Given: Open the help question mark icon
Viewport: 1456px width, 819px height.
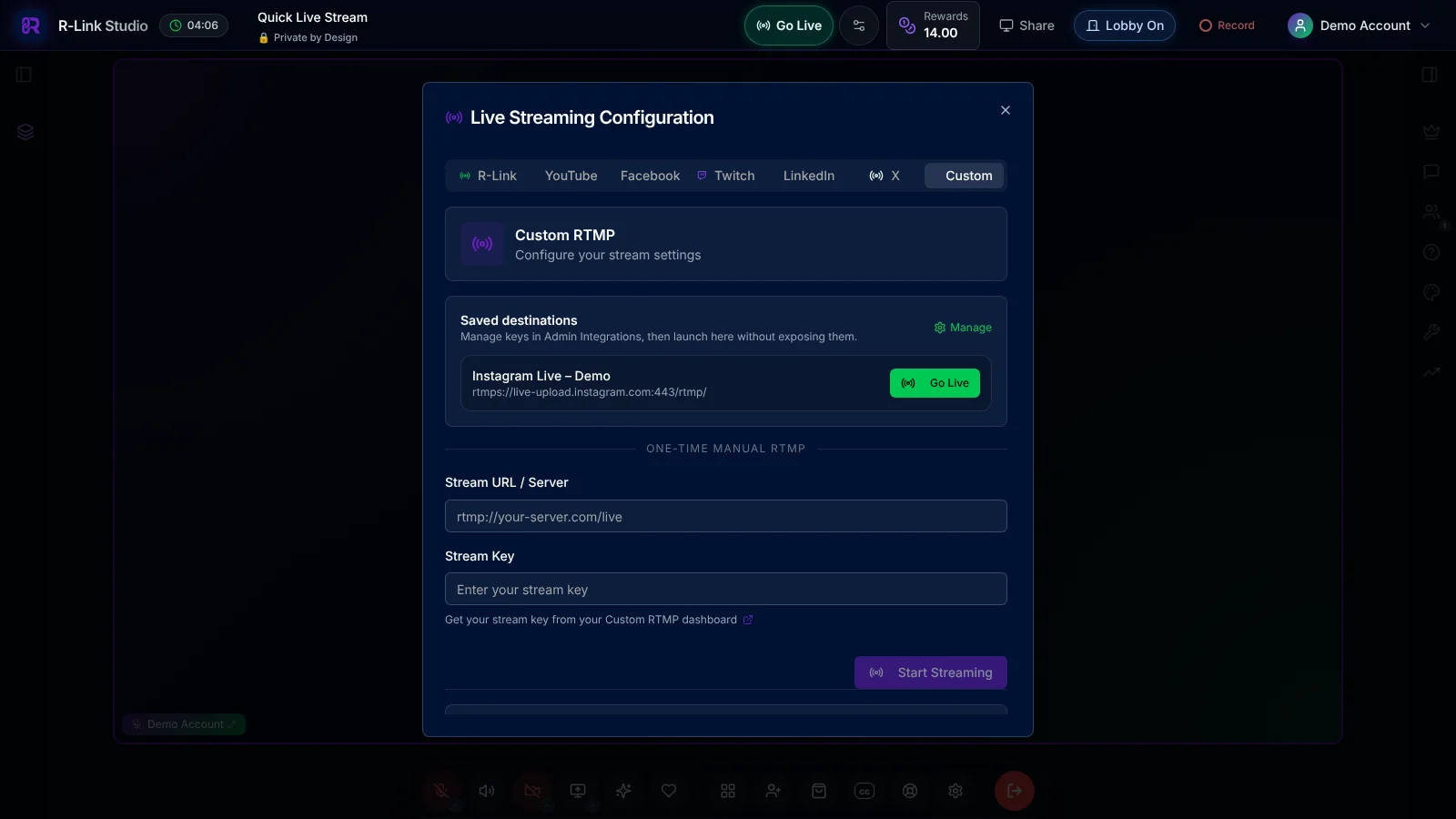Looking at the screenshot, I should pos(1431,252).
